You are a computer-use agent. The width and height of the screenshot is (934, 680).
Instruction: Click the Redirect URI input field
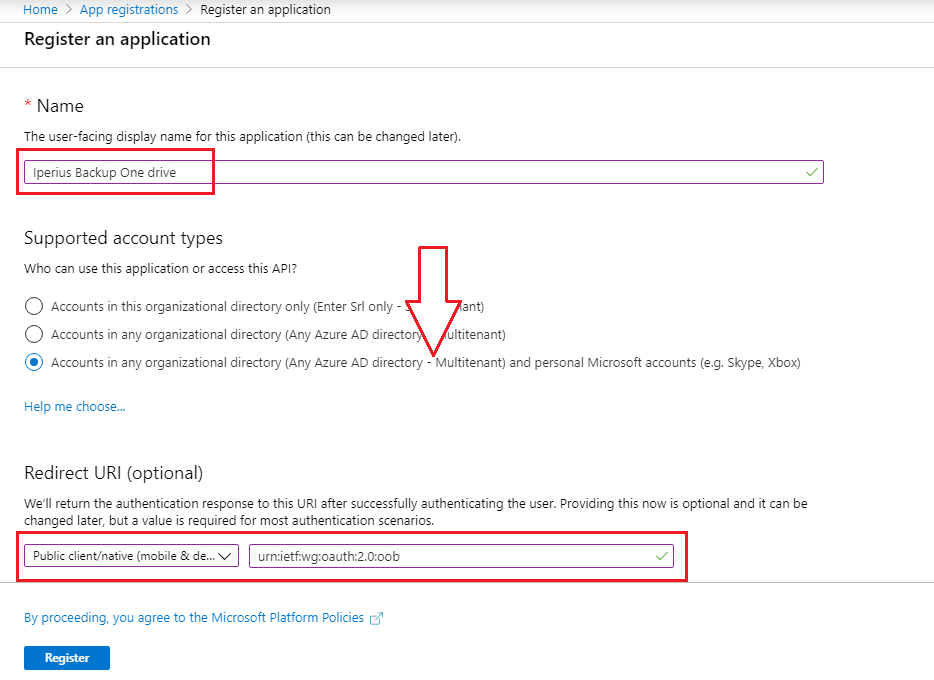pos(461,556)
